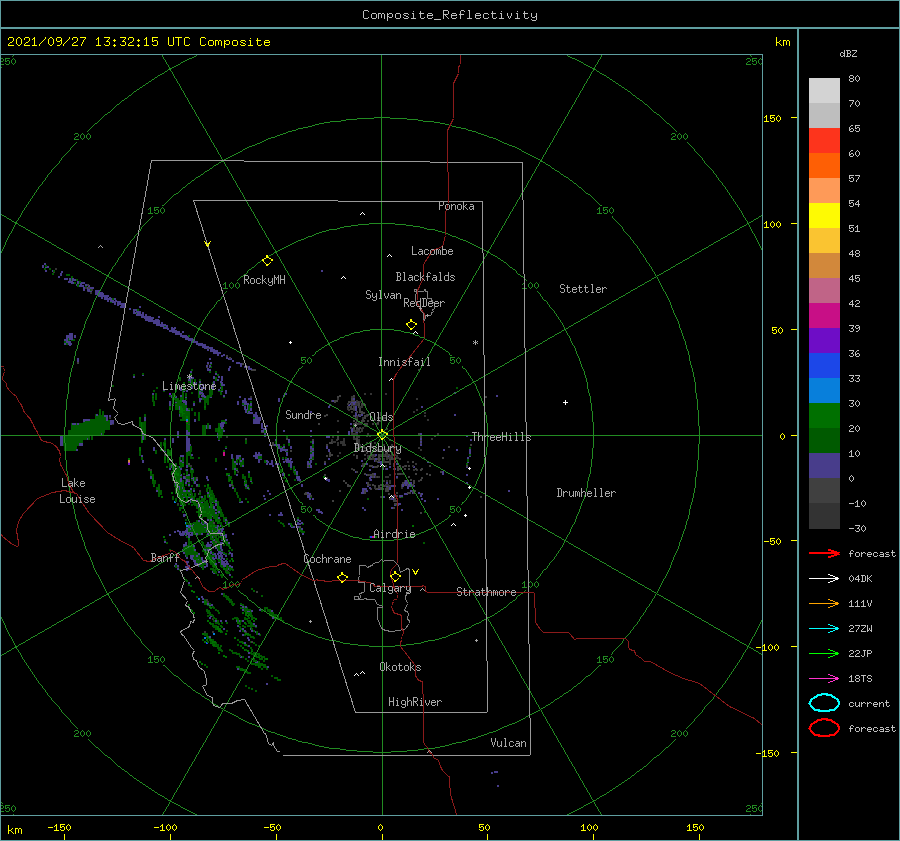Click the ThreeHills label
900x841 pixels.
click(x=502, y=437)
